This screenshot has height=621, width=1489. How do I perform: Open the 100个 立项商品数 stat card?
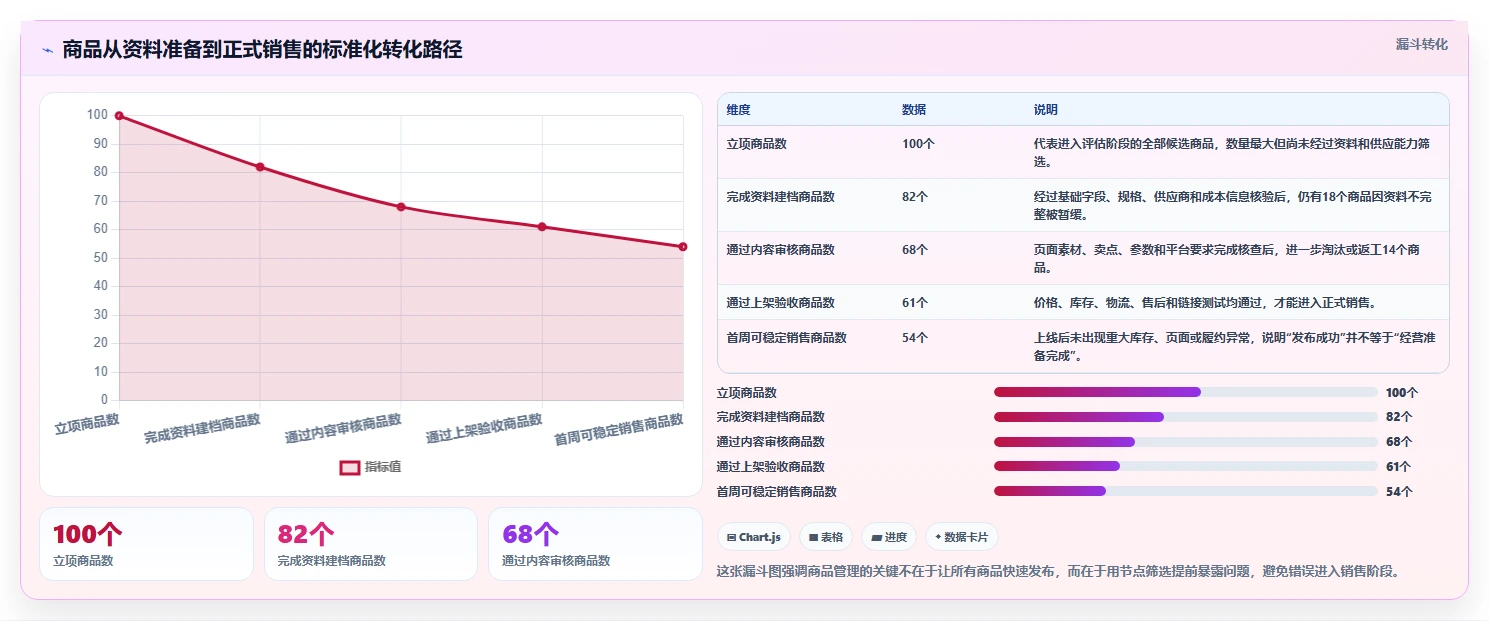pos(146,544)
